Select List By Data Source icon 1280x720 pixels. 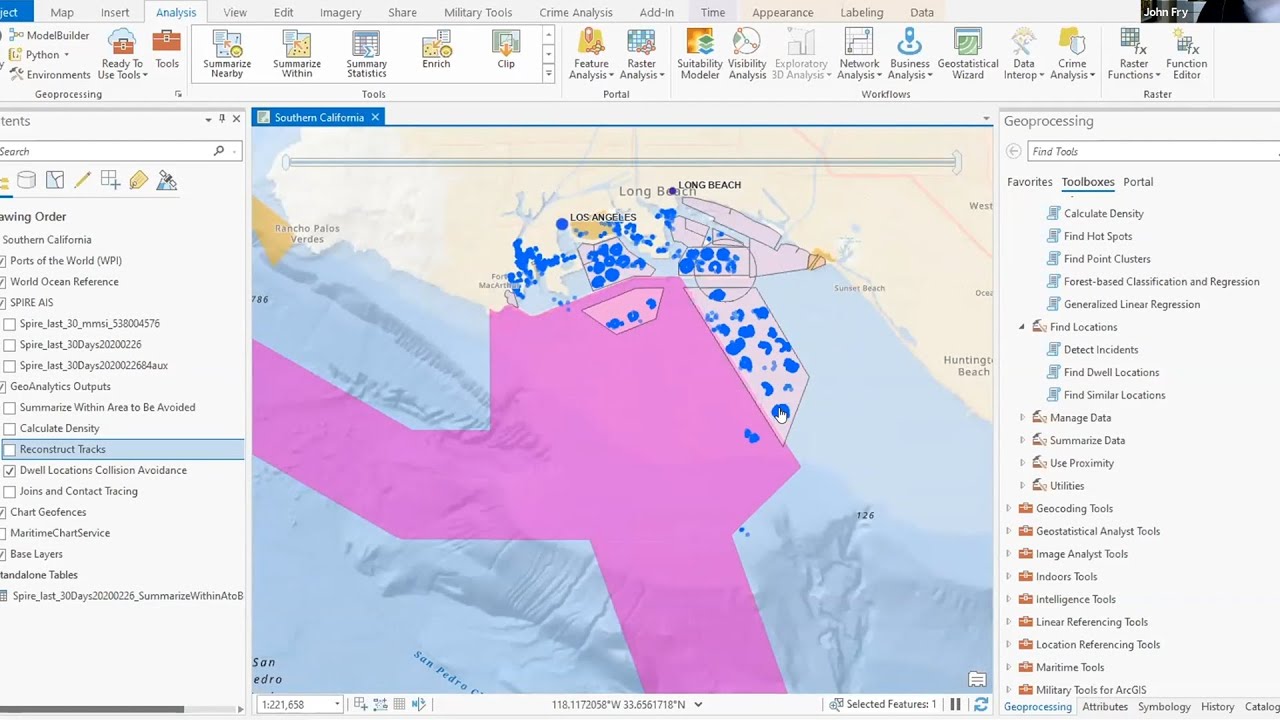tap(27, 180)
